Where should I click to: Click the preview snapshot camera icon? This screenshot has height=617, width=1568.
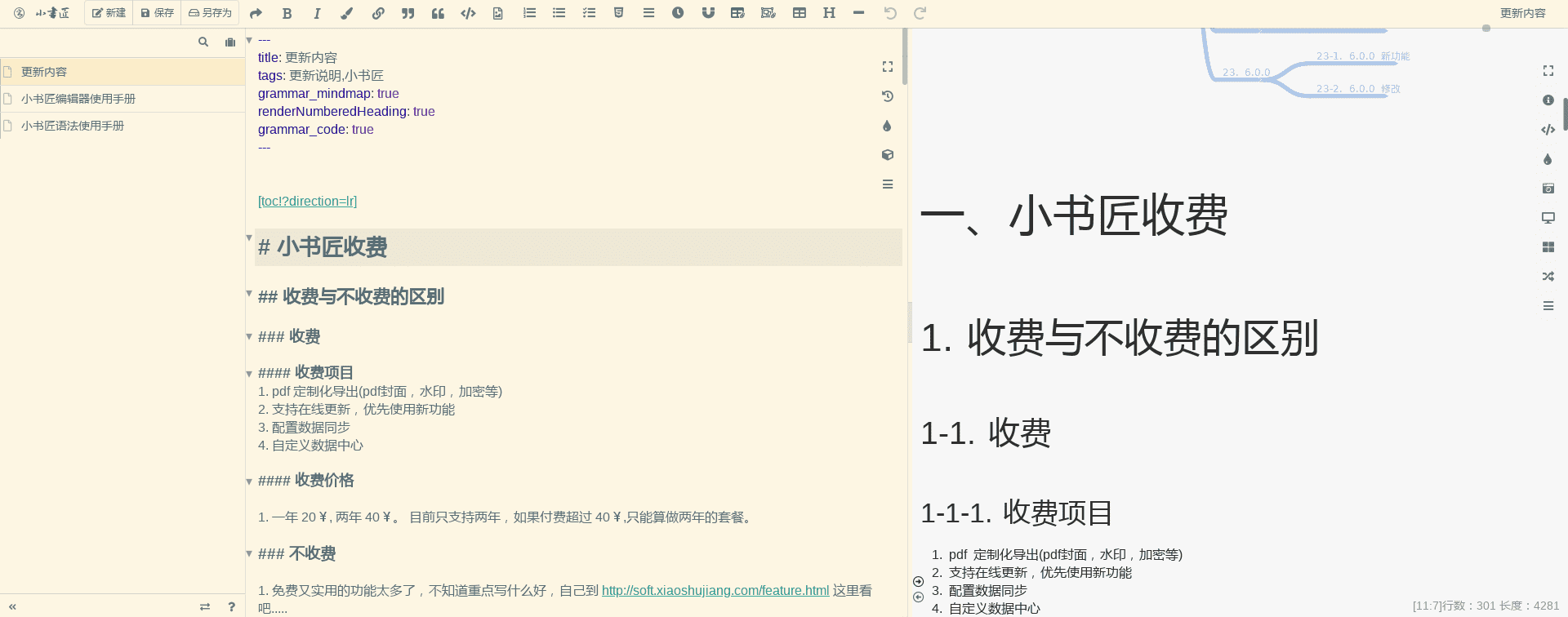click(1548, 189)
